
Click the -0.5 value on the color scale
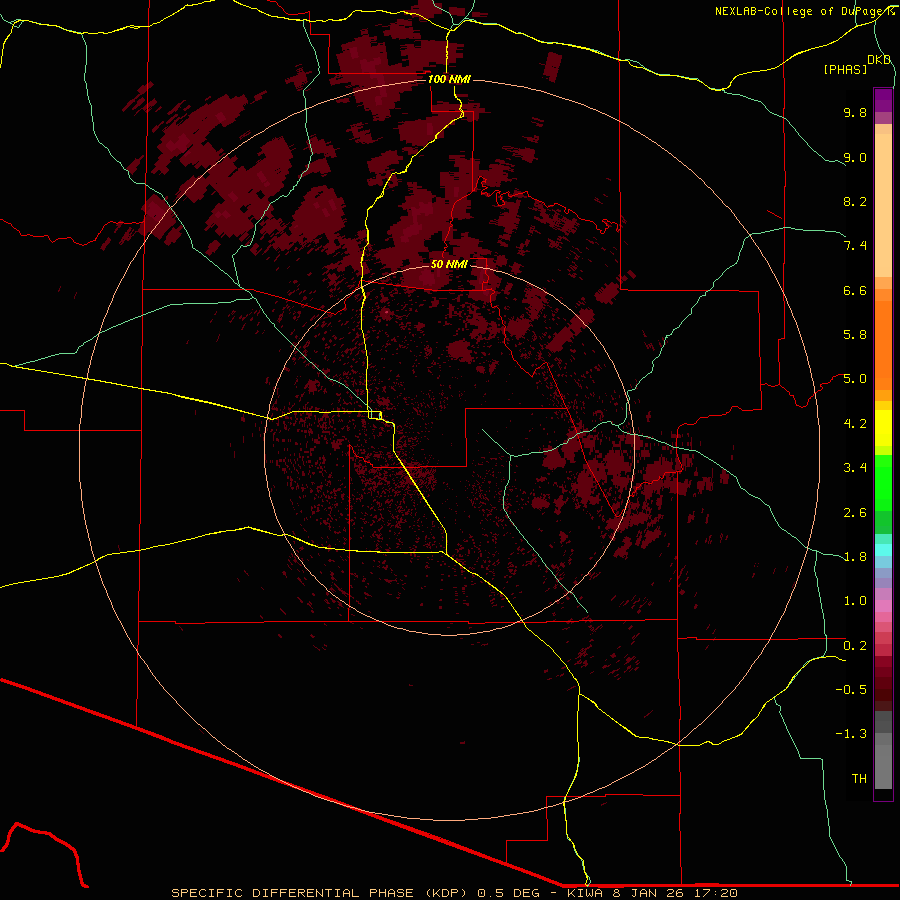851,690
